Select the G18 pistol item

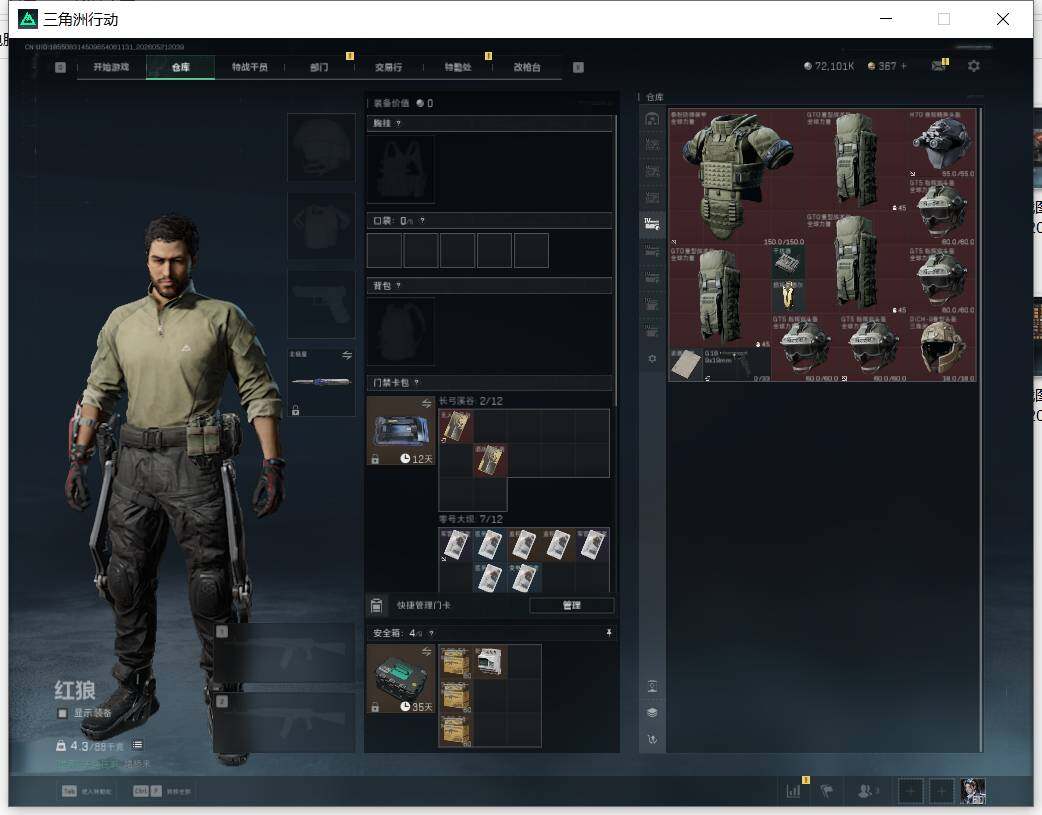(737, 364)
